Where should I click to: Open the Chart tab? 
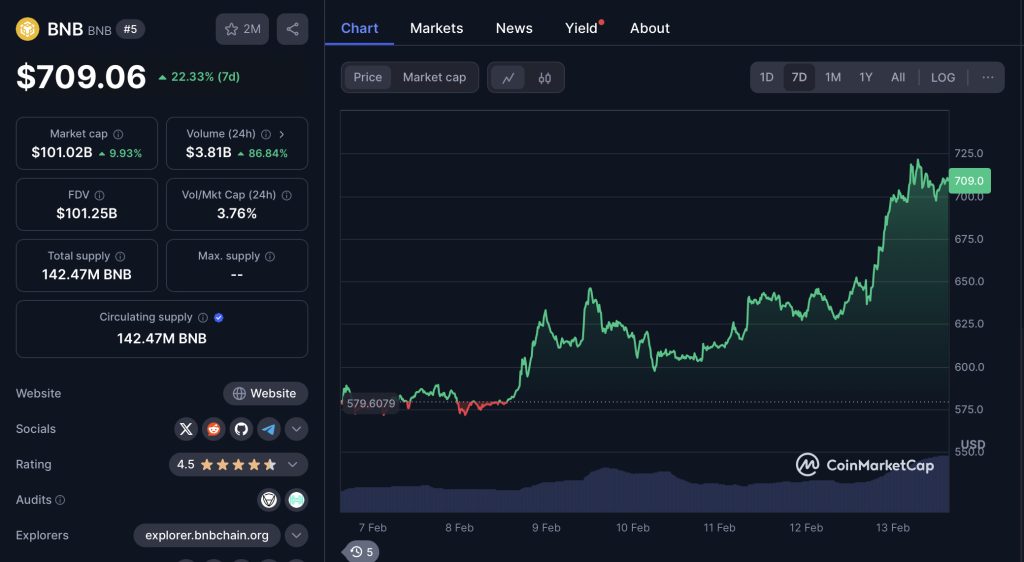tap(359, 28)
